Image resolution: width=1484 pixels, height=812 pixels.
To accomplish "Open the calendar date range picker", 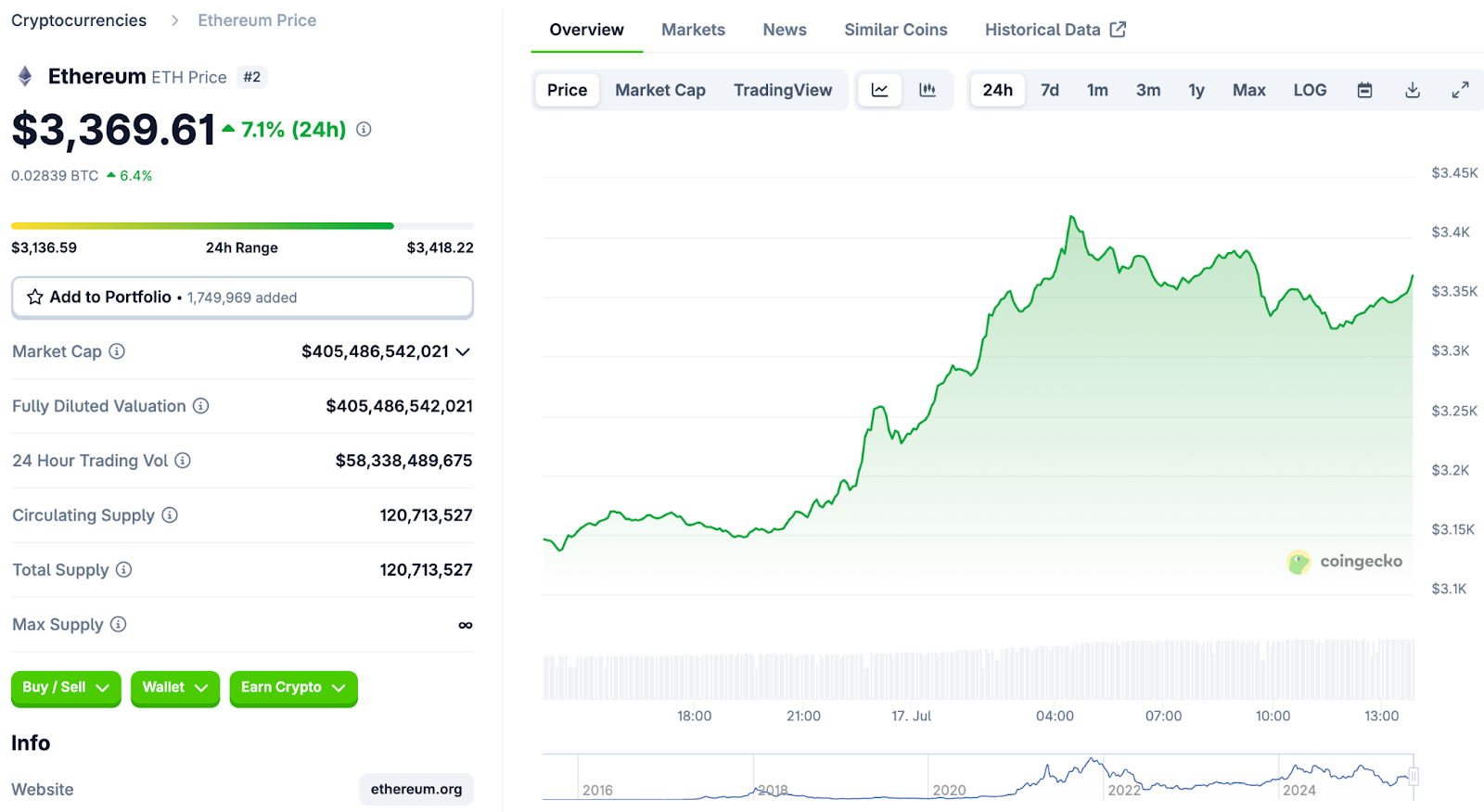I will point(1364,90).
